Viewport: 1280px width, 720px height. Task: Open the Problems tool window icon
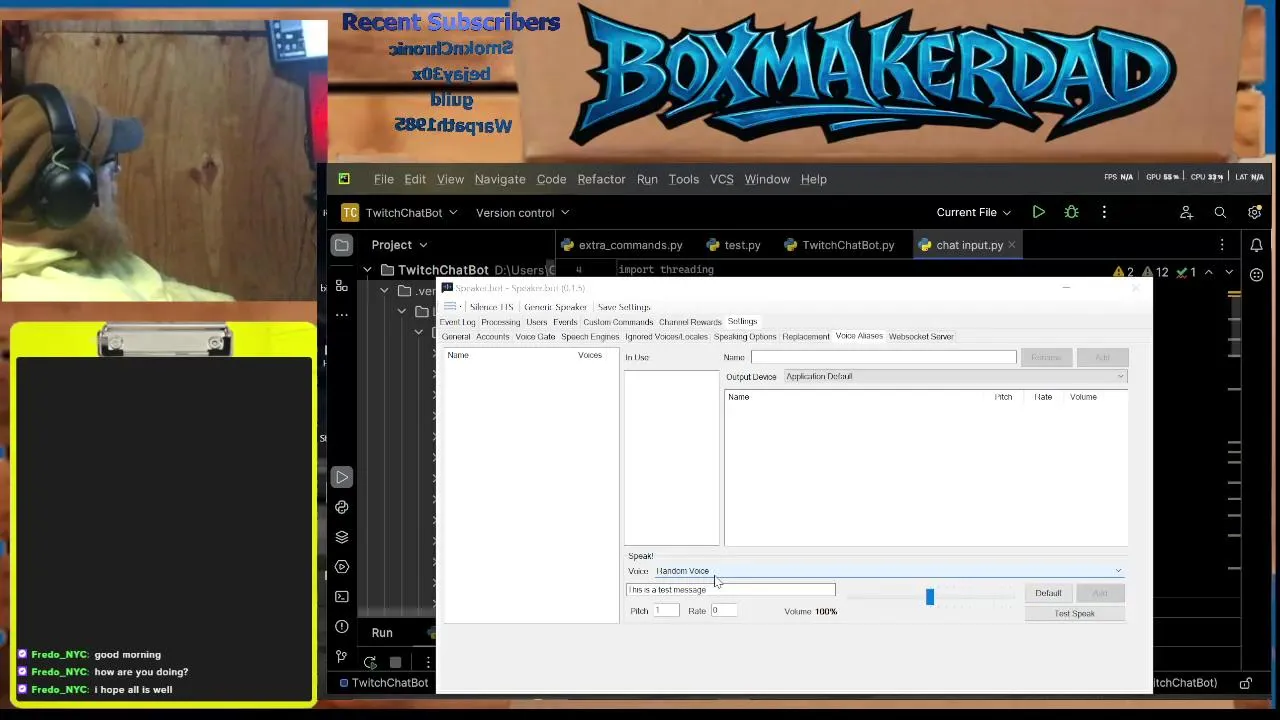pos(342,627)
